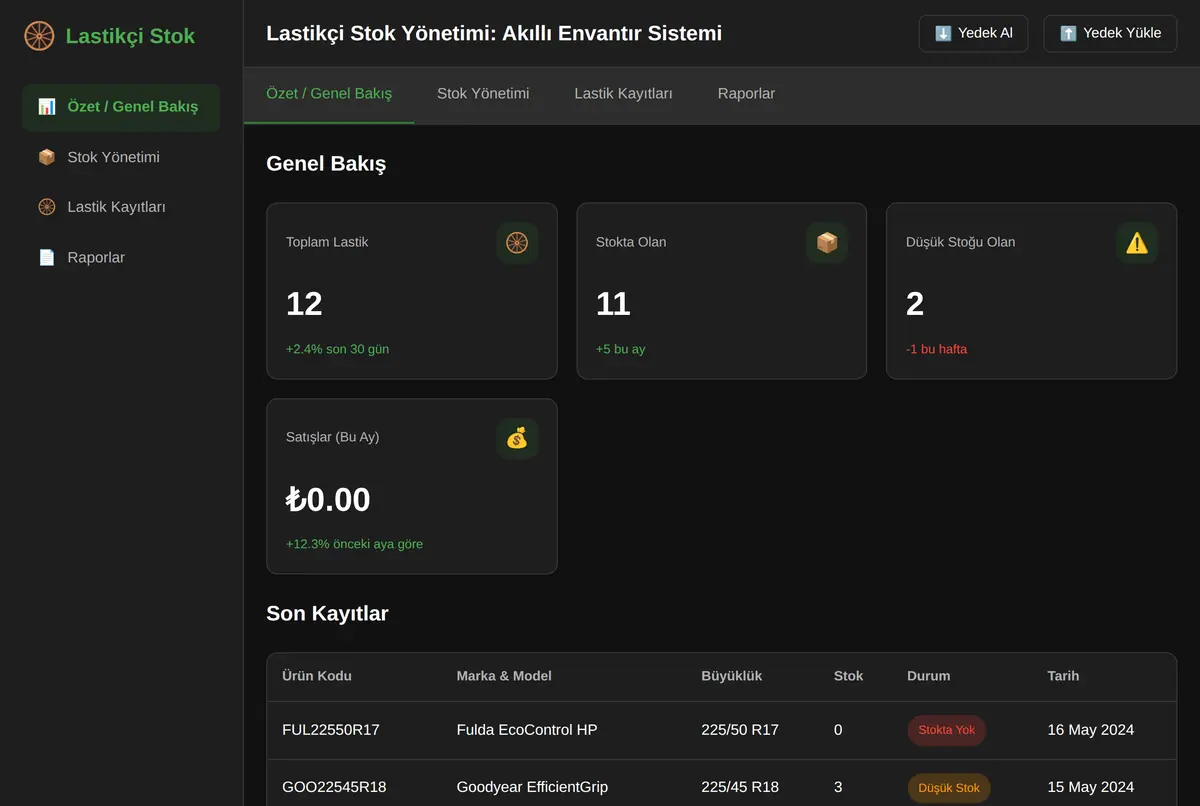The image size is (1200, 806).
Task: Click the Ürün Kodu column header
Action: (x=317, y=676)
